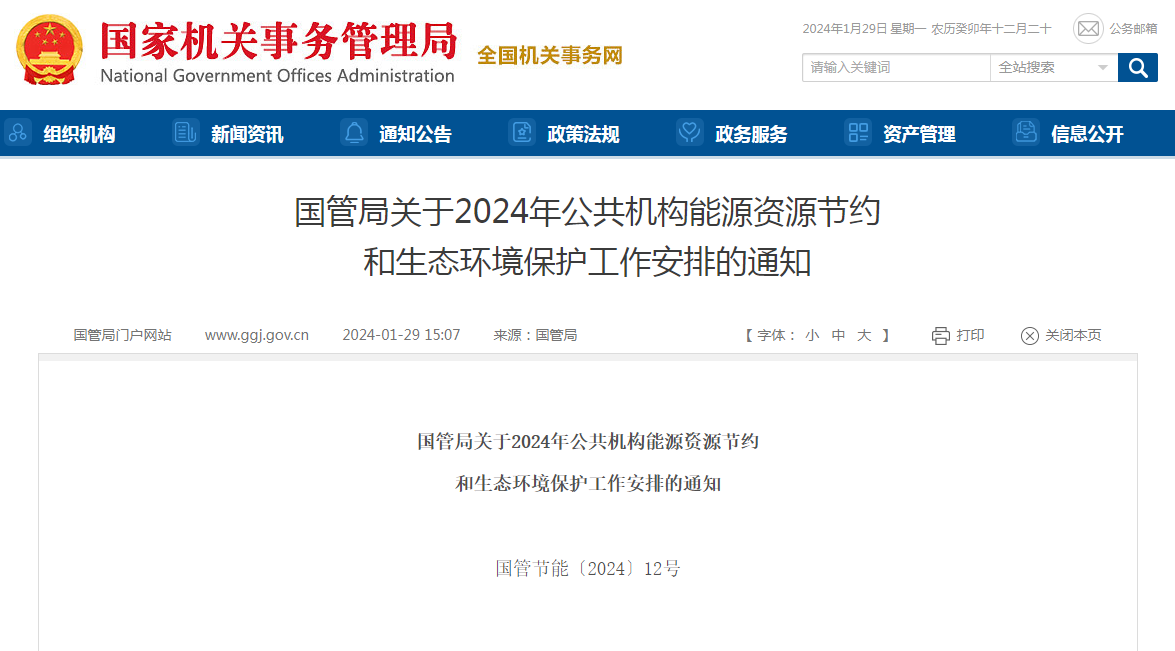Click the www.ggj.gov.cn text
The width and height of the screenshot is (1175, 651).
257,335
